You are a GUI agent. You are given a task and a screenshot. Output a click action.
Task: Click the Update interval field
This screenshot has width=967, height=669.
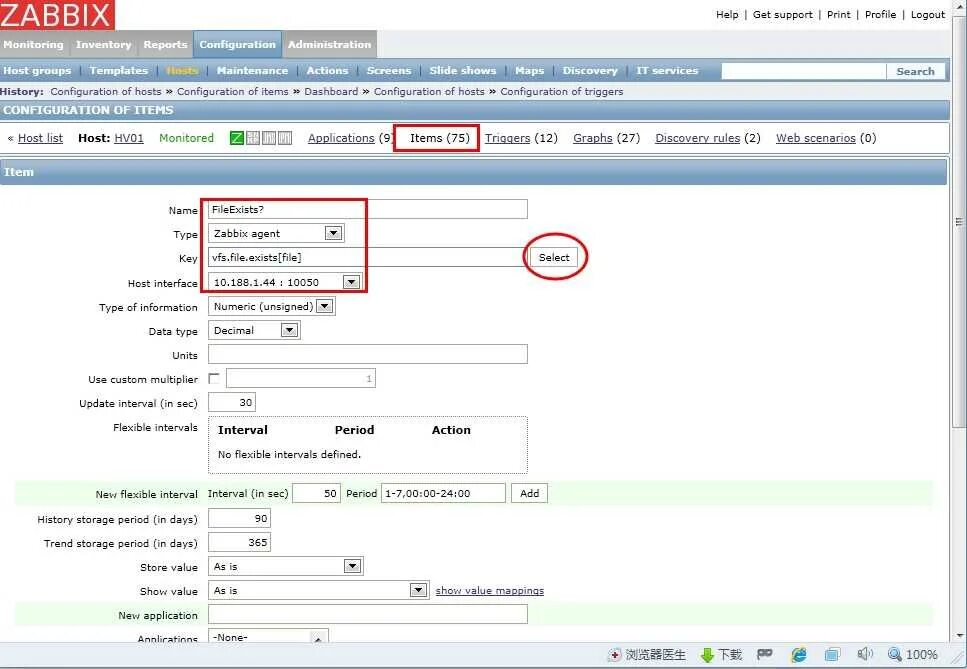tap(232, 402)
